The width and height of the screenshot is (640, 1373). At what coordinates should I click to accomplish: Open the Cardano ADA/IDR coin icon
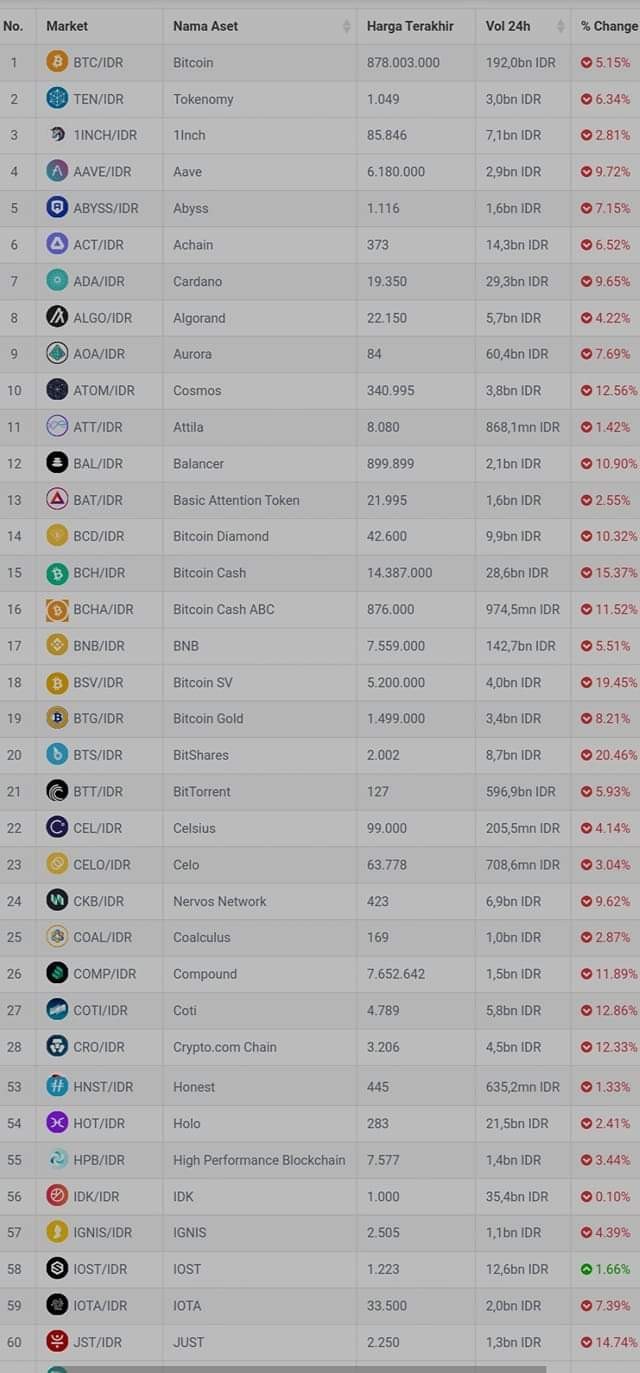click(x=57, y=281)
